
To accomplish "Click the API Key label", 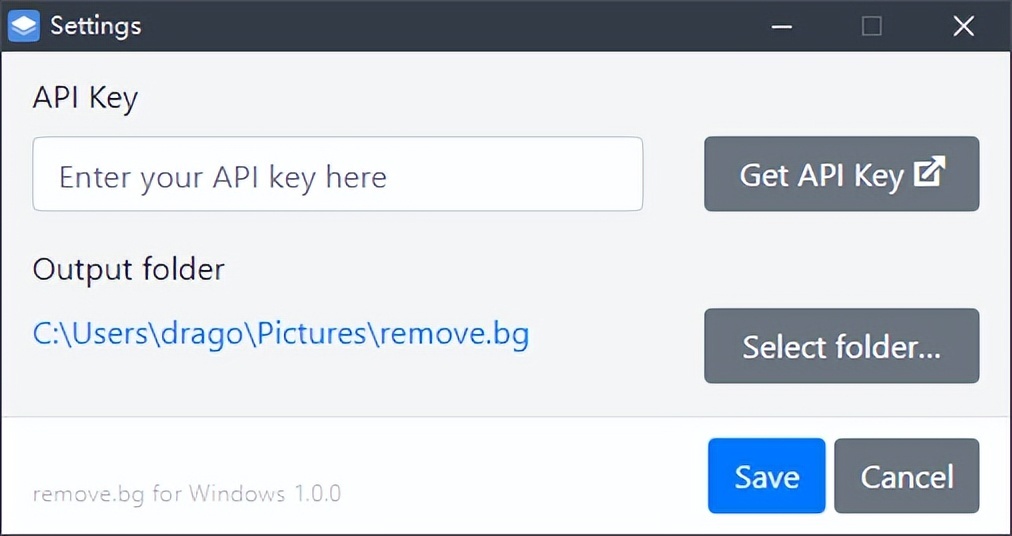I will [85, 98].
